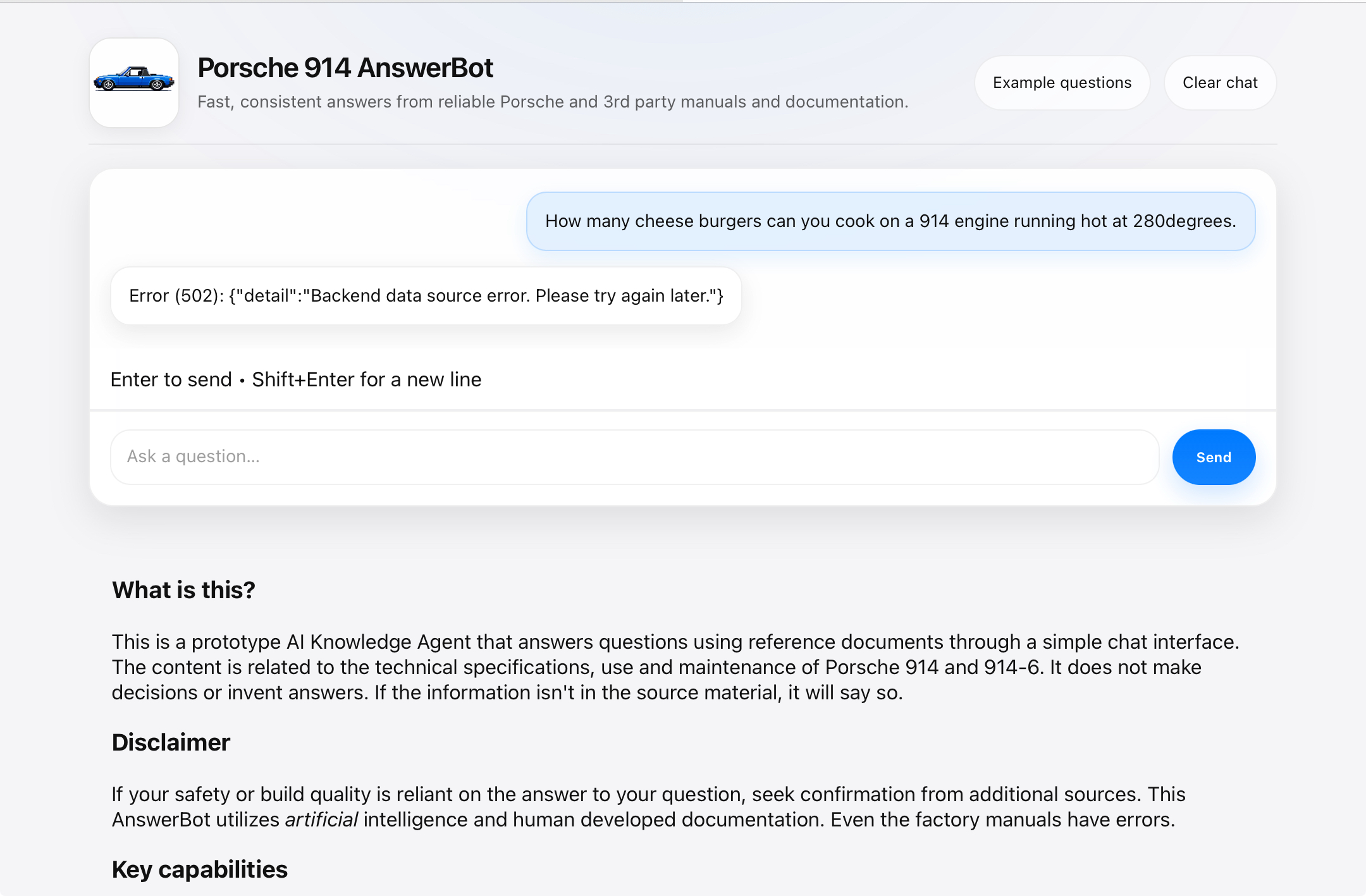Click the cheese burgers user message bubble

point(890,221)
